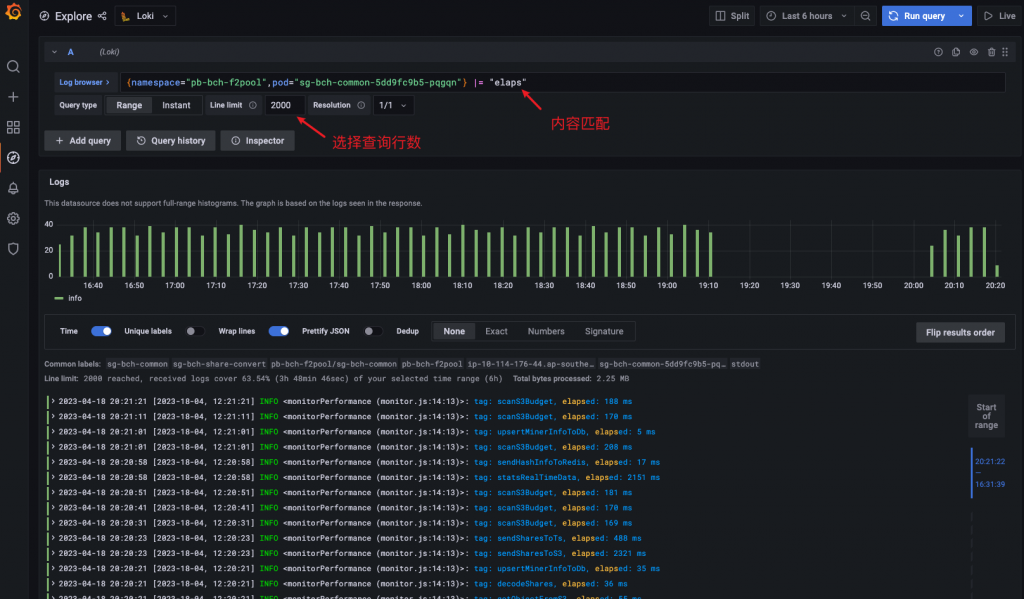Open the Resolution 1/1 dropdown
The height and width of the screenshot is (599, 1024).
coord(393,105)
